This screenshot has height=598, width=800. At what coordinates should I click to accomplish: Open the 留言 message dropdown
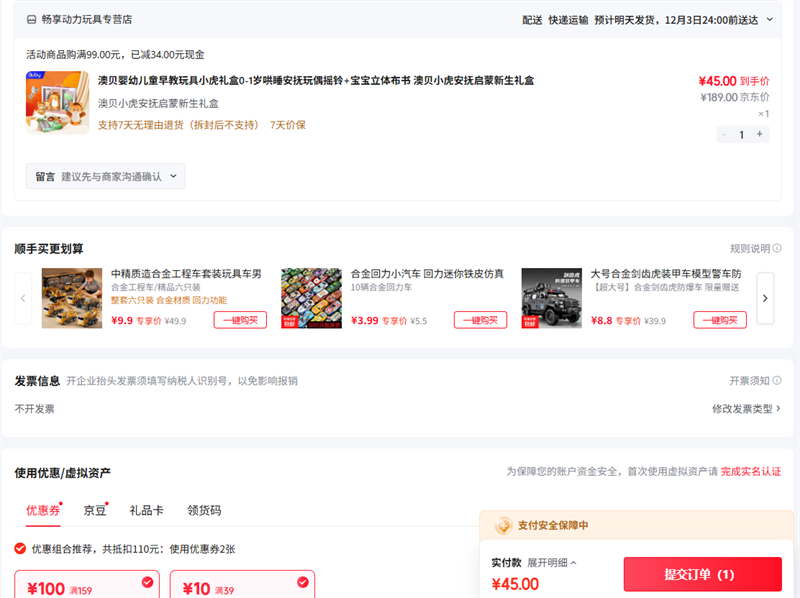pyautogui.click(x=105, y=176)
